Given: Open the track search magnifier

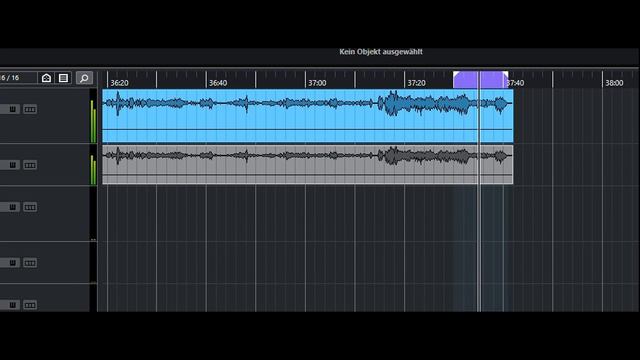Looking at the screenshot, I should click(84, 78).
